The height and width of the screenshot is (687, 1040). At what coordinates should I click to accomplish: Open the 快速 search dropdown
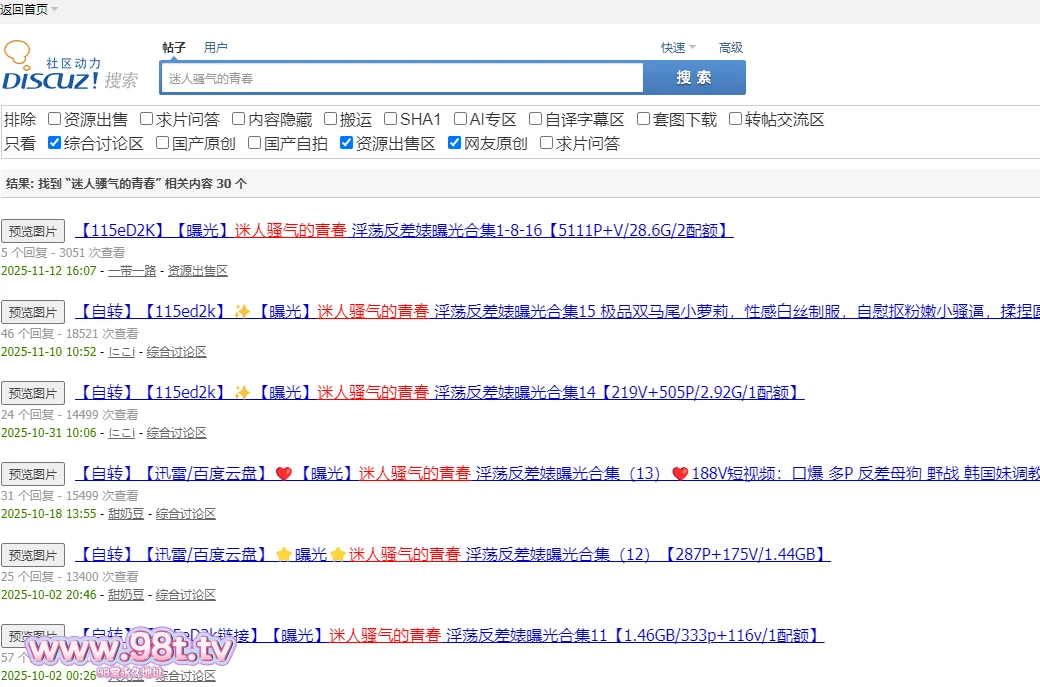(x=678, y=48)
